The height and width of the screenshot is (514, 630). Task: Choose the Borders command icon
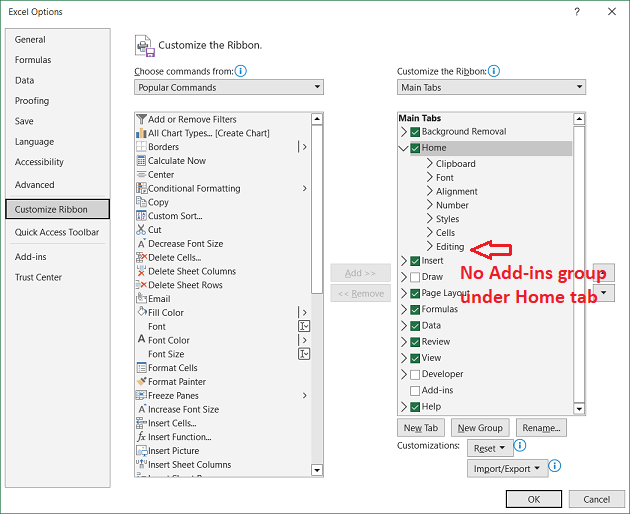click(141, 147)
